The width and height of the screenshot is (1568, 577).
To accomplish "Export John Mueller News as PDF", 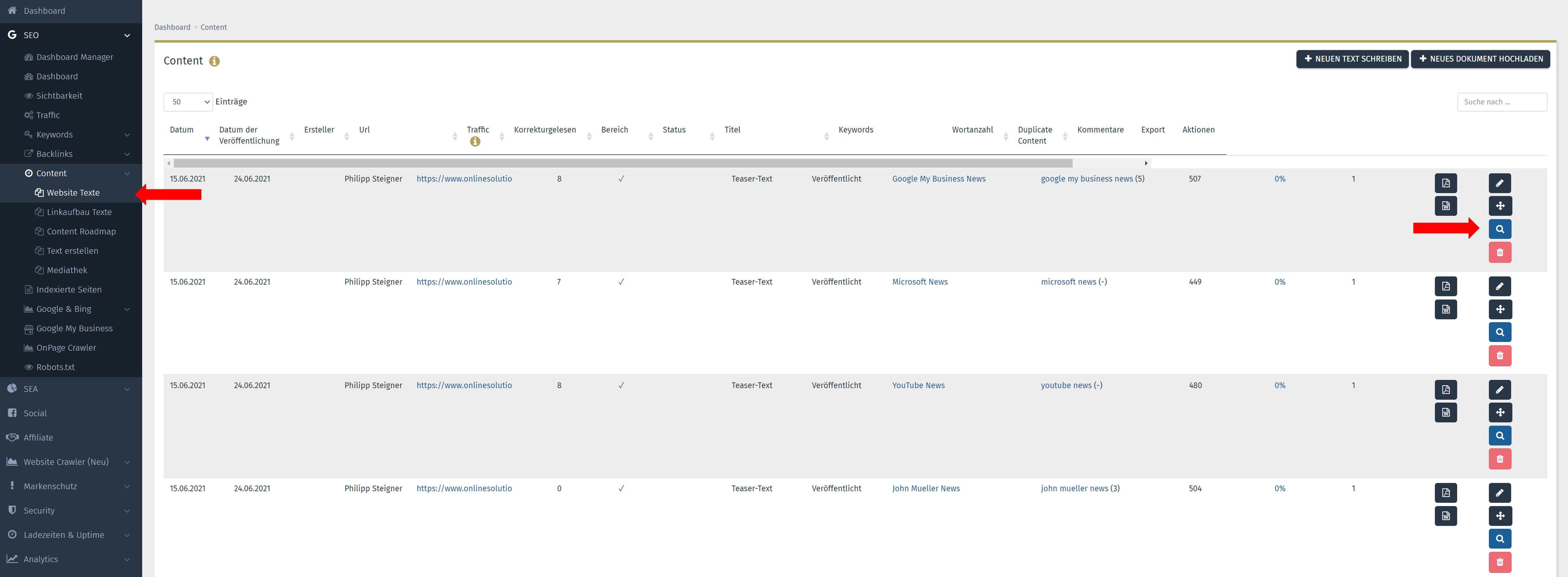I will click(x=1446, y=492).
